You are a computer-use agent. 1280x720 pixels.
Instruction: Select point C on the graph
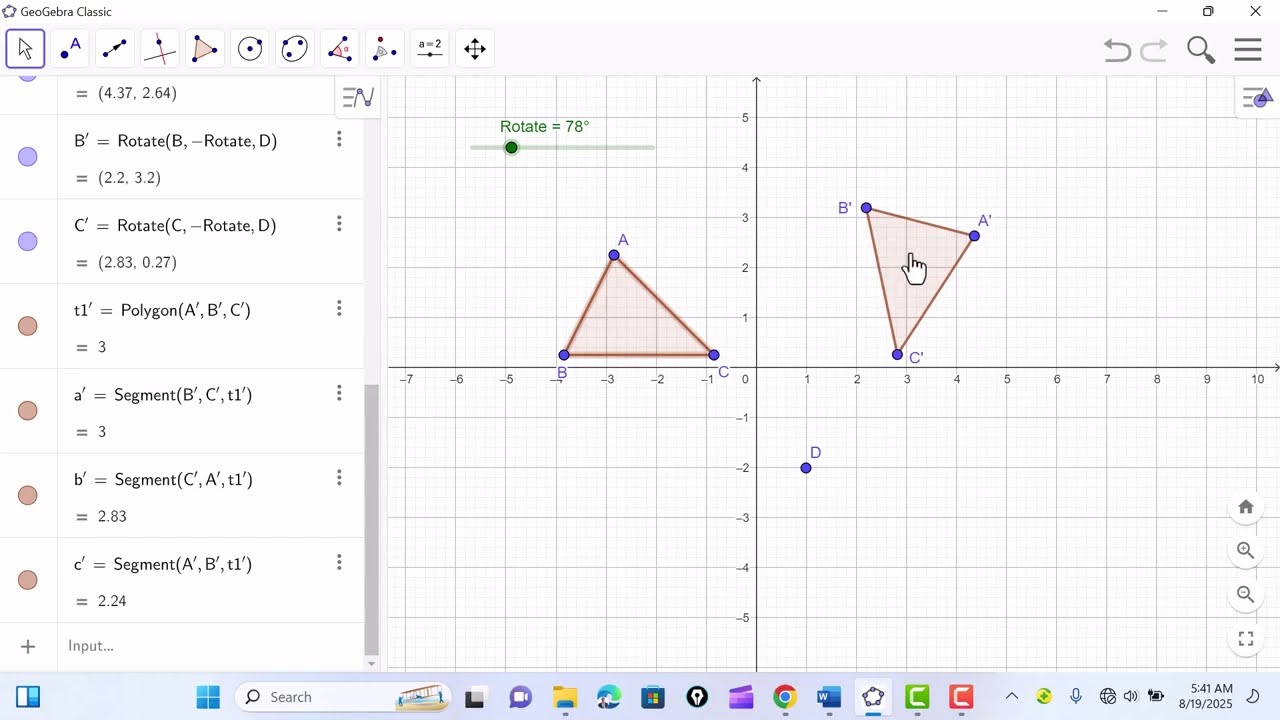point(713,355)
